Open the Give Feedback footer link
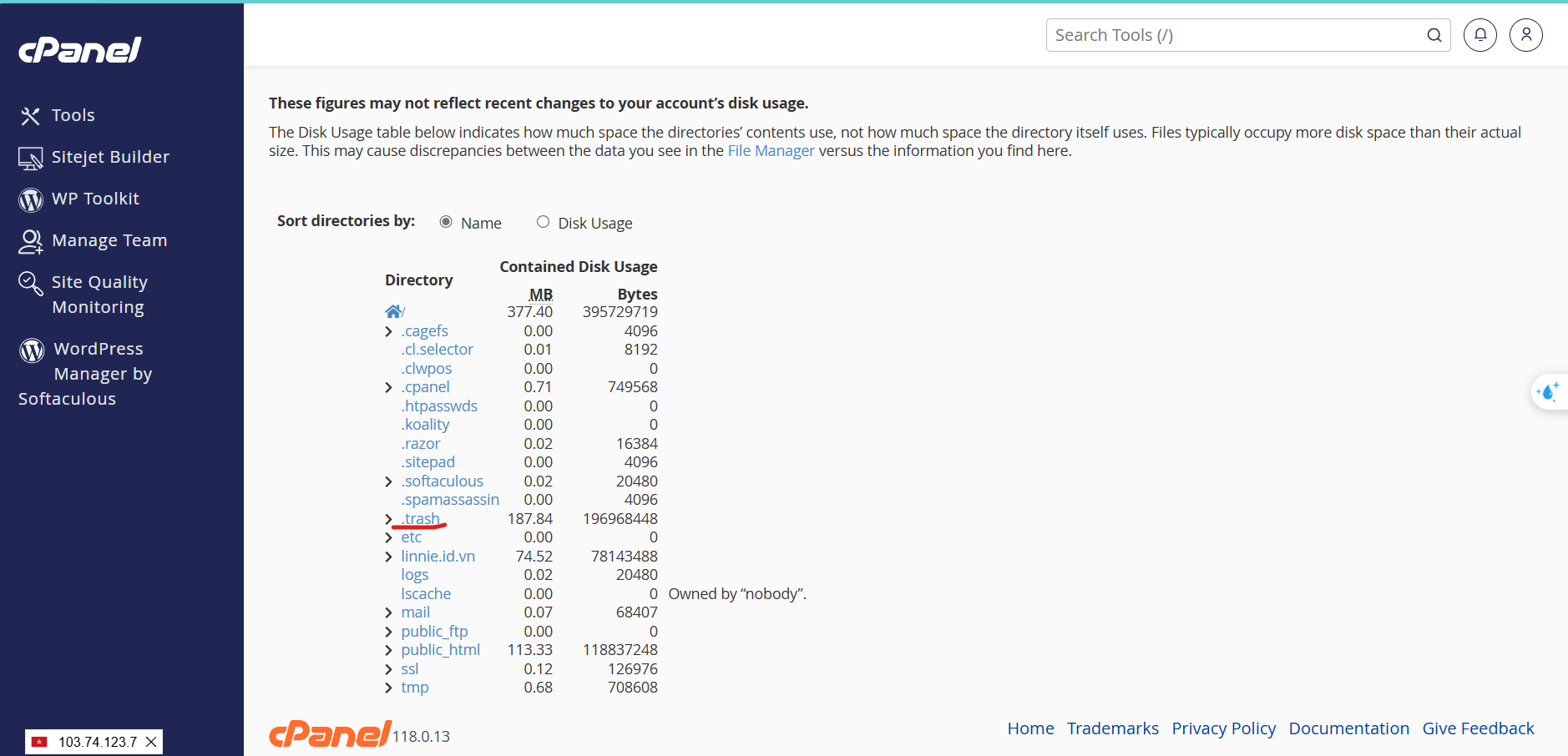The width and height of the screenshot is (1568, 756). pos(1478,728)
